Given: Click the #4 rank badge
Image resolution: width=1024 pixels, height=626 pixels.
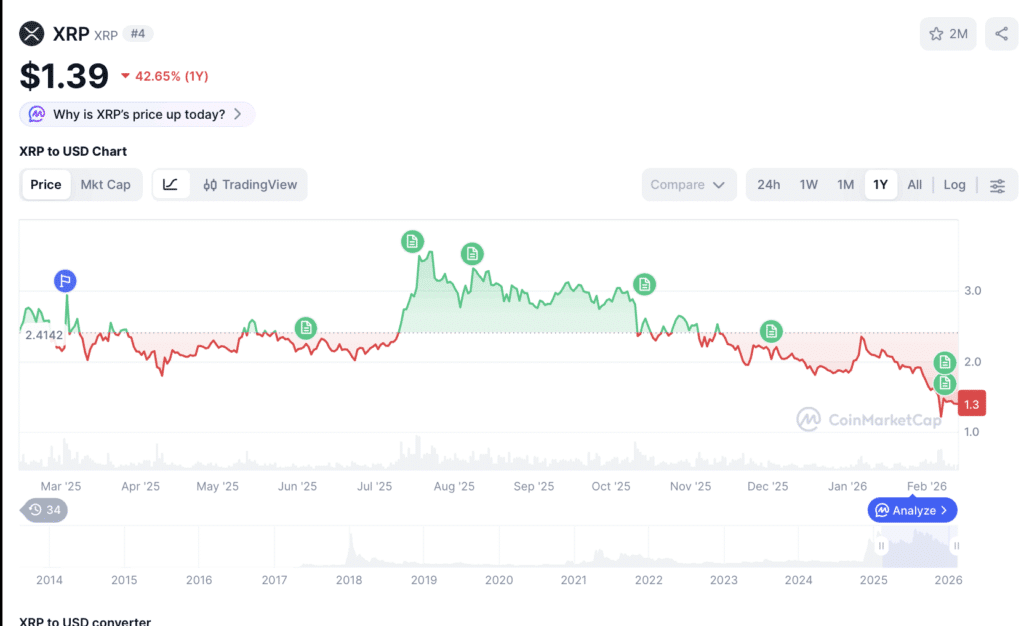Looking at the screenshot, I should [x=138, y=34].
